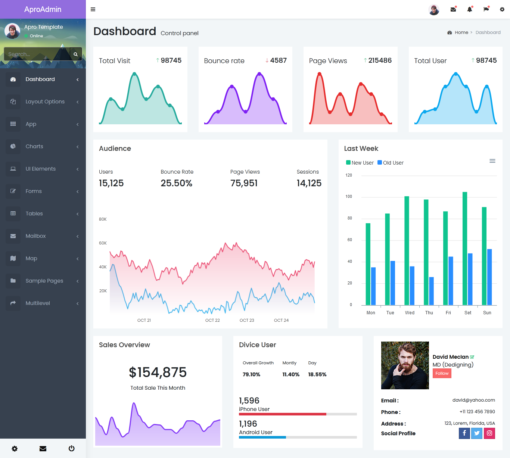Image resolution: width=510 pixels, height=458 pixels.
Task: Click the Total Visit value 98745
Action: pyautogui.click(x=171, y=60)
